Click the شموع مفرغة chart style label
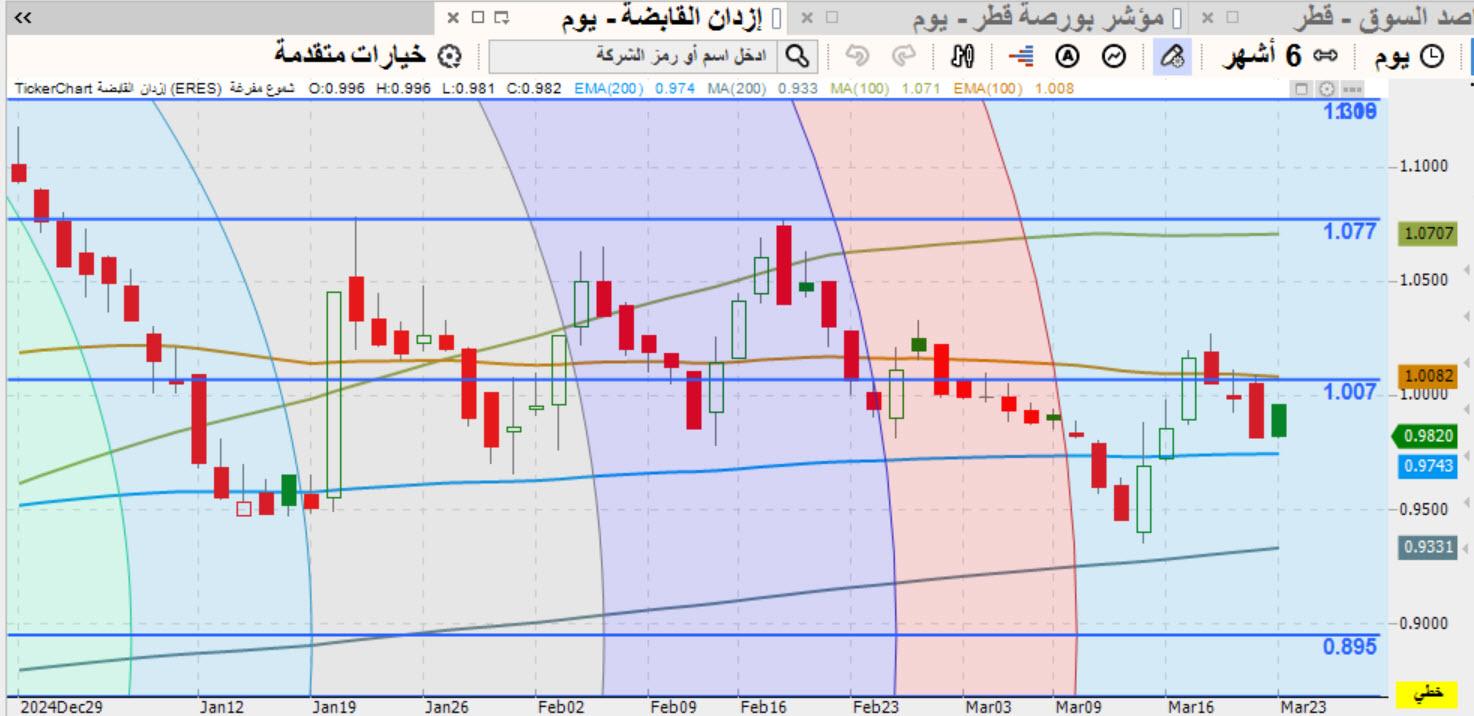This screenshot has height=716, width=1474. (264, 88)
